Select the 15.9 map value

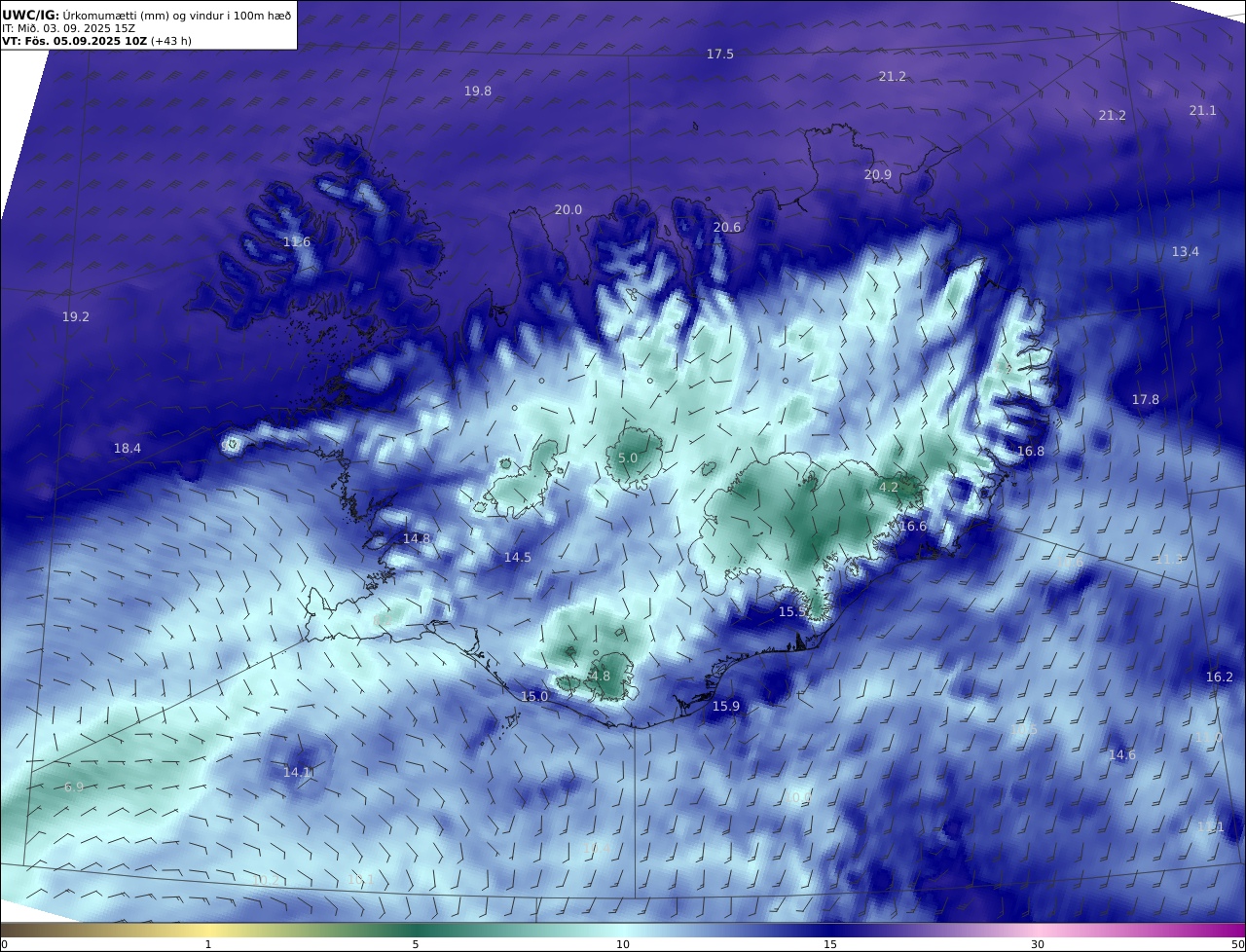[x=726, y=707]
